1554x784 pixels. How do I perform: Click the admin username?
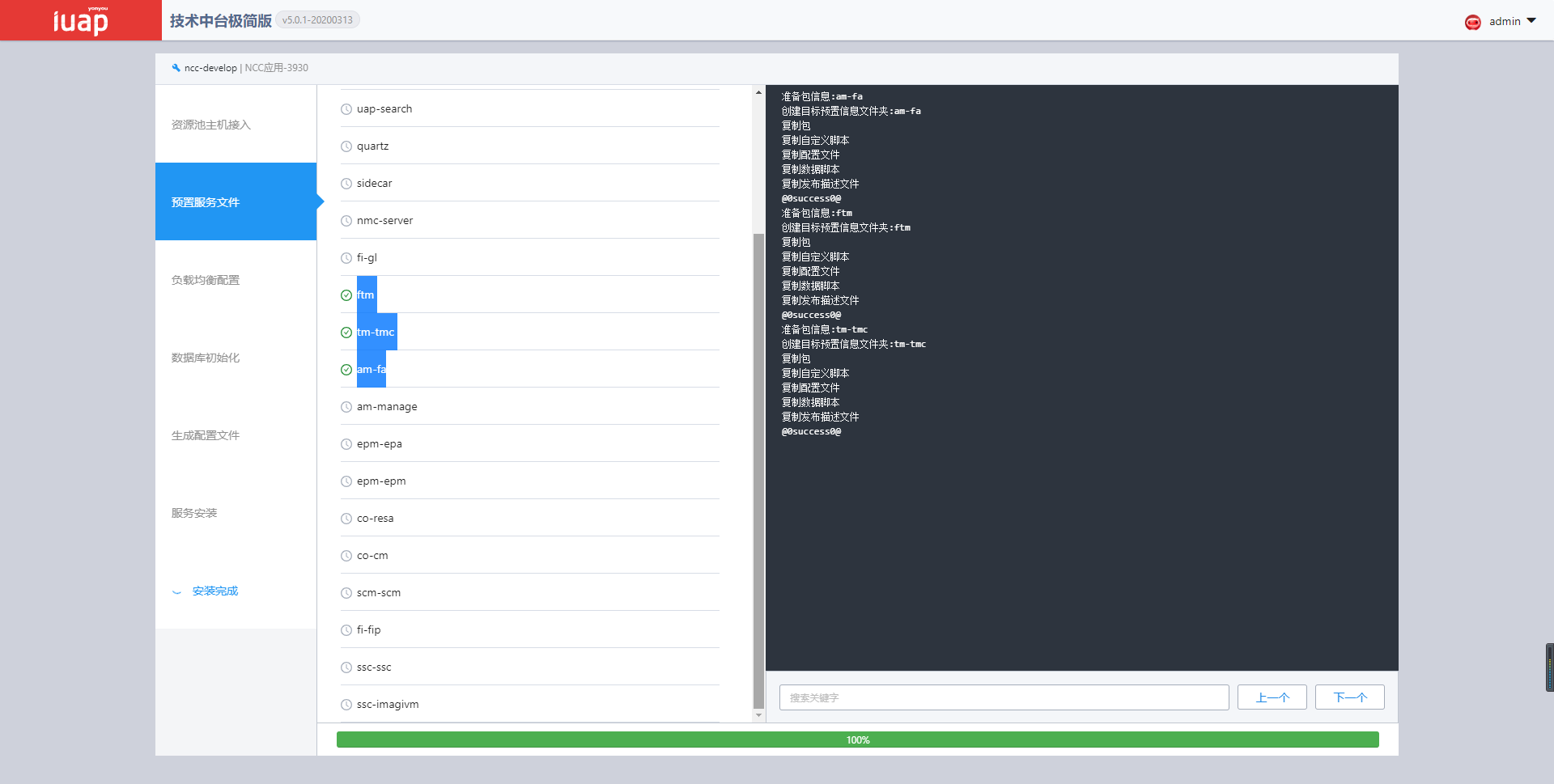tap(1505, 22)
